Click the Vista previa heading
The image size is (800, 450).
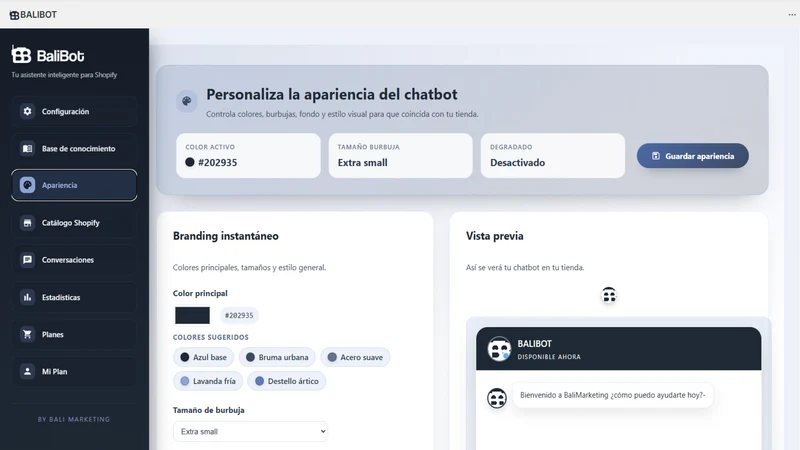coord(494,236)
